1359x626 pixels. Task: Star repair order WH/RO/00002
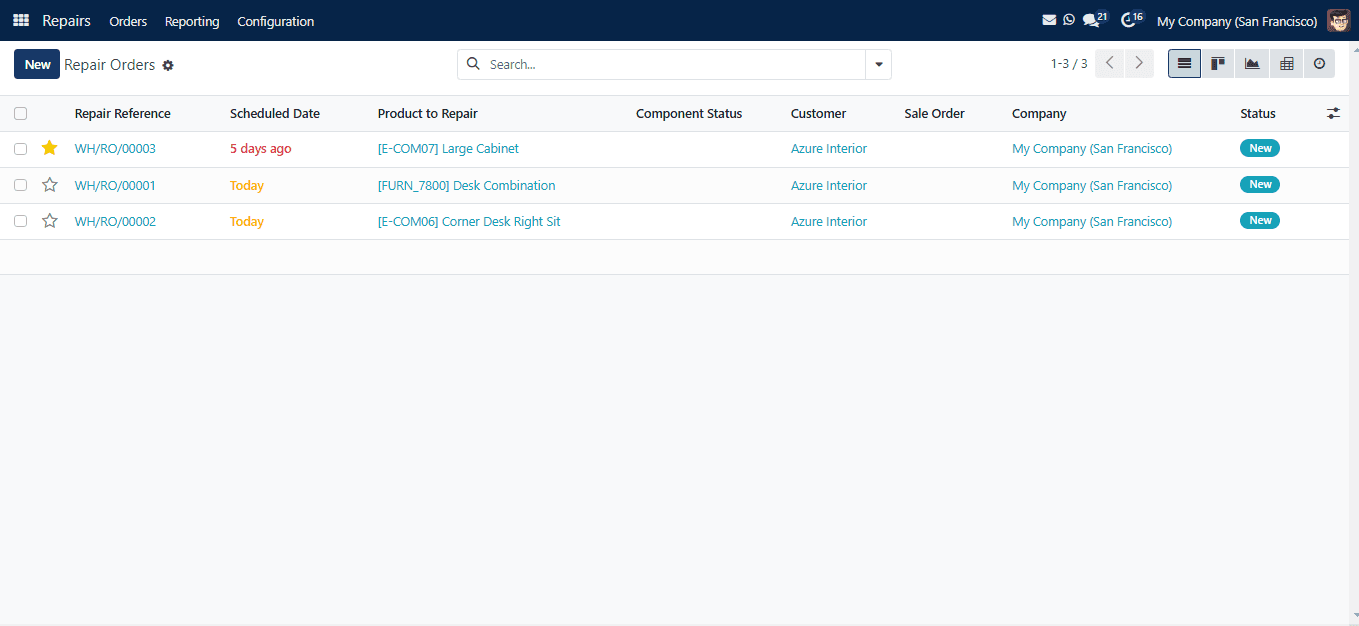click(49, 221)
